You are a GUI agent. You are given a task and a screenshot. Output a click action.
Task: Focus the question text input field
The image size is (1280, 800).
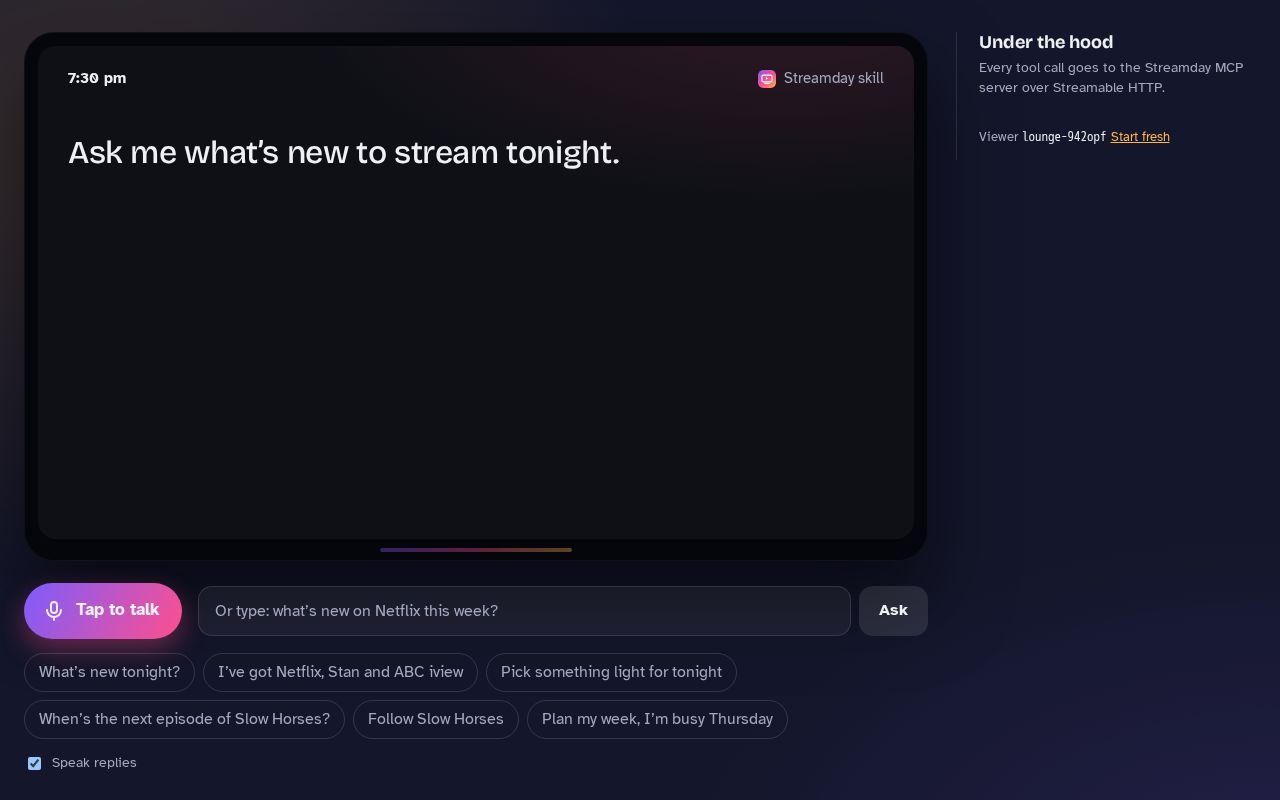(524, 611)
